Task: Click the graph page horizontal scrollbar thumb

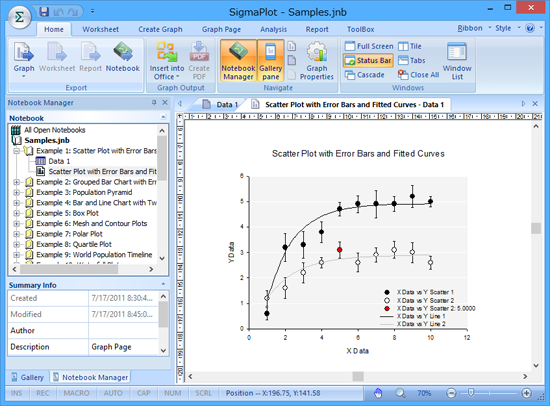Action: coord(358,376)
